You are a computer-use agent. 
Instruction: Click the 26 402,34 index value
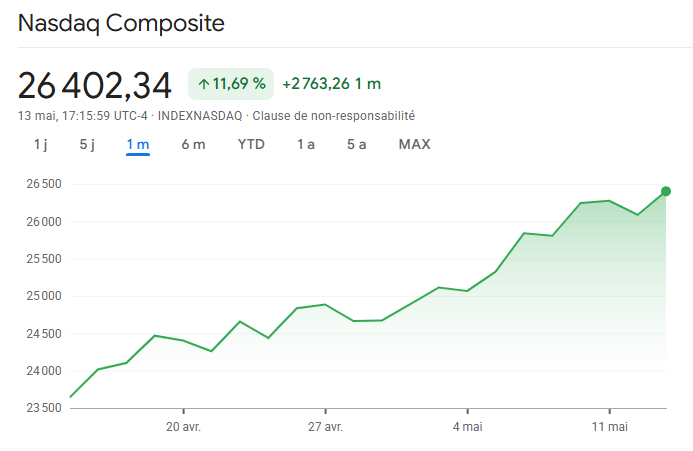tap(95, 85)
